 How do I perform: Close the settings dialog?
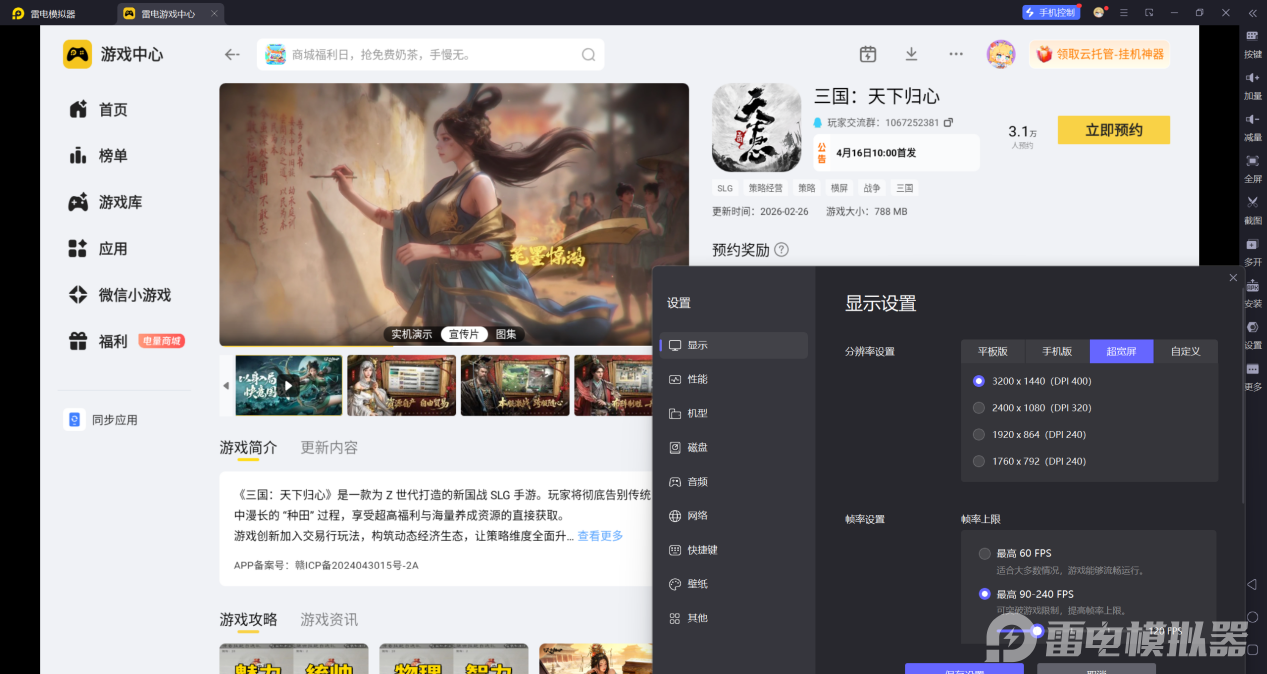point(1233,278)
